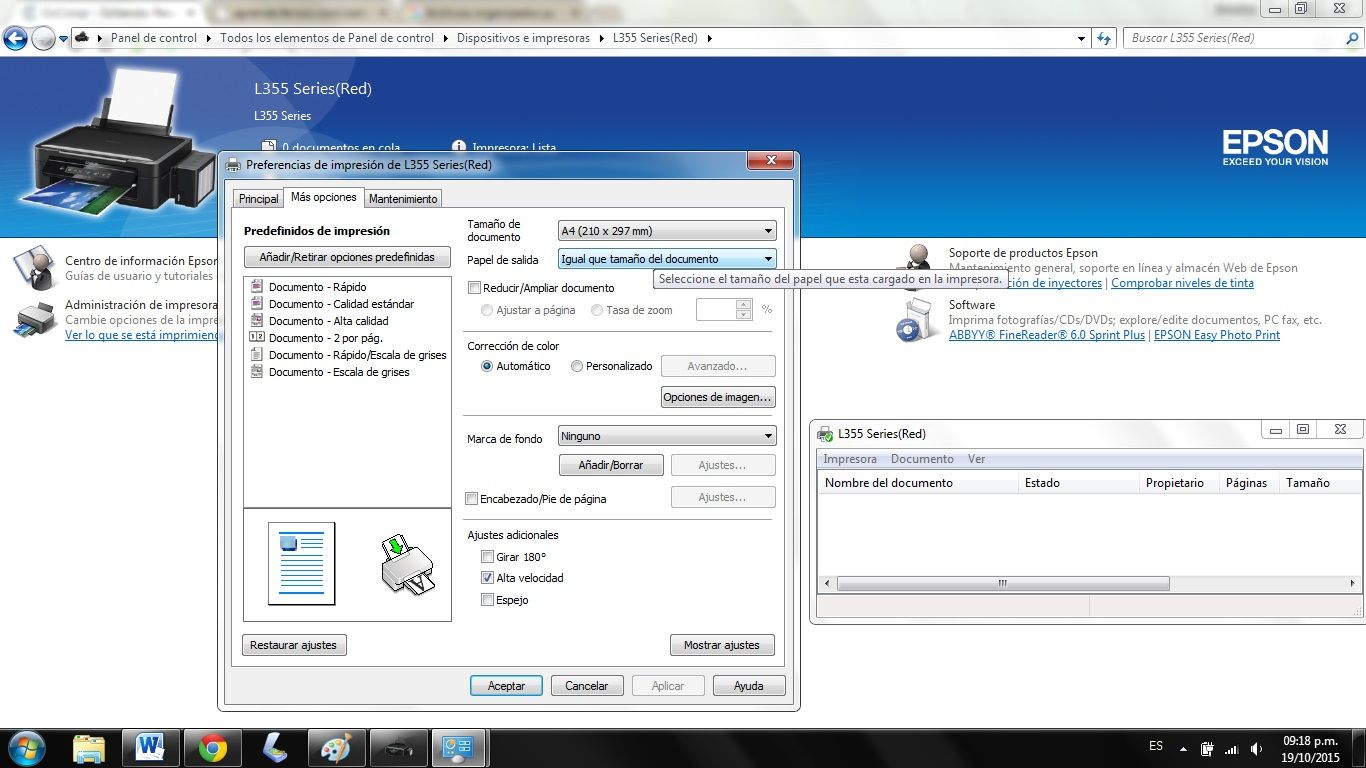
Task: Open Windows Explorer folder icon in taskbar
Action: (89, 747)
